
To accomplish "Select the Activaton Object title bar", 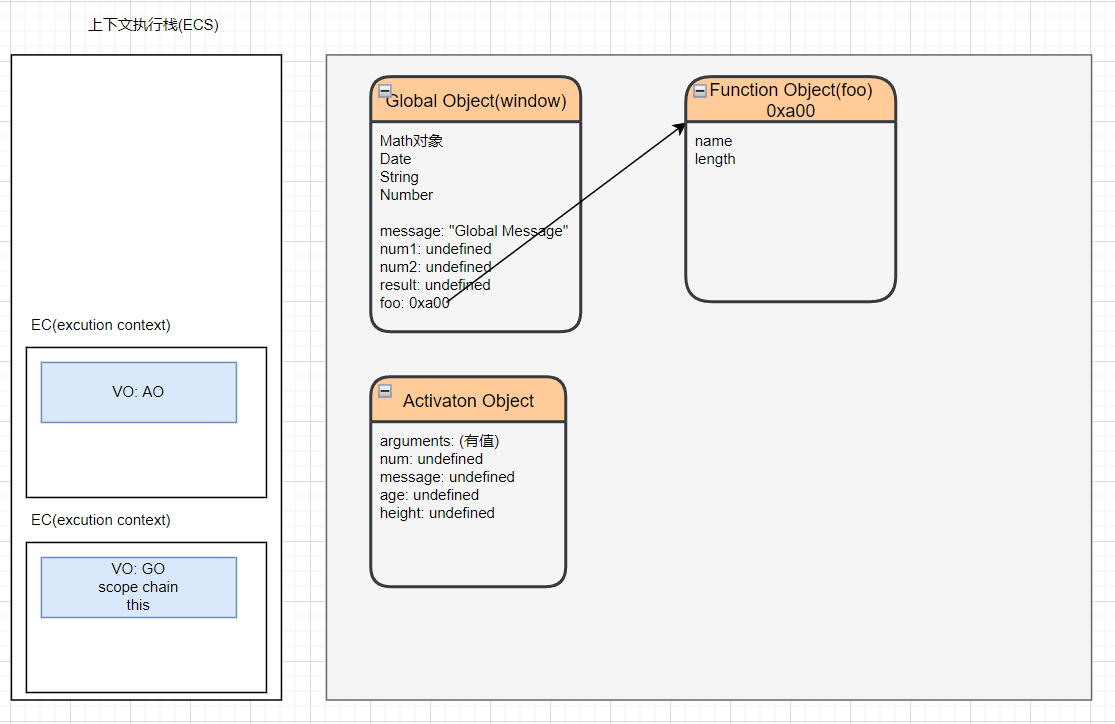I will [470, 401].
